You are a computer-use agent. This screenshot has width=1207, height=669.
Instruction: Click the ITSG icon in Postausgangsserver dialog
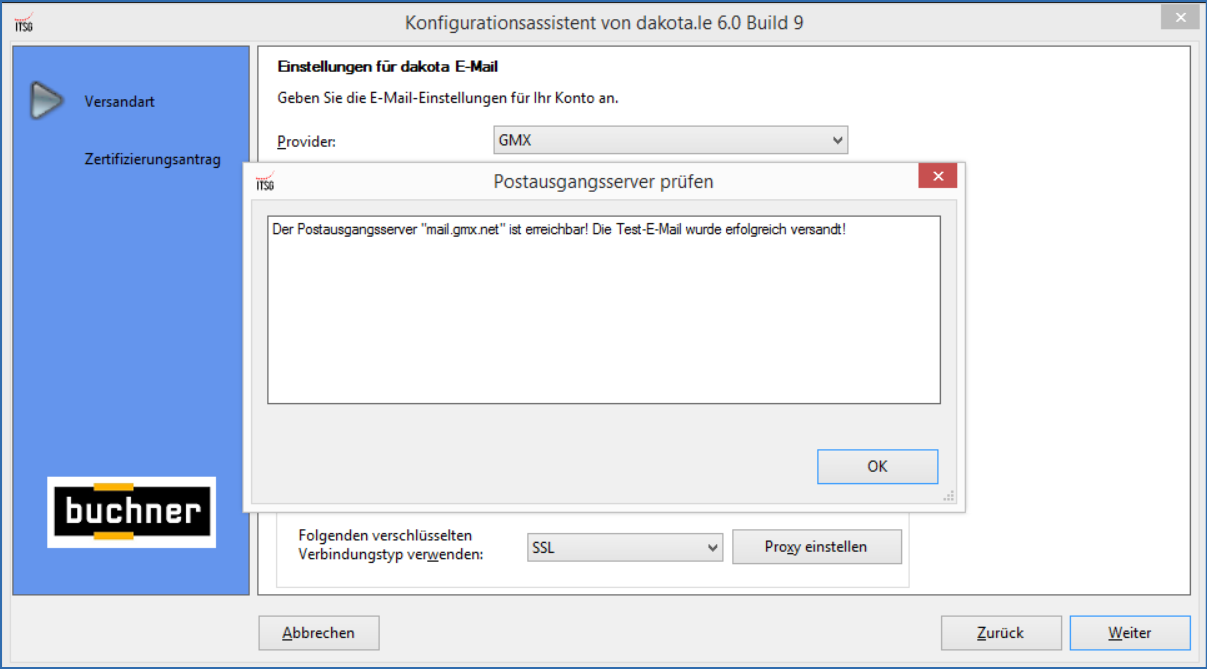click(265, 181)
